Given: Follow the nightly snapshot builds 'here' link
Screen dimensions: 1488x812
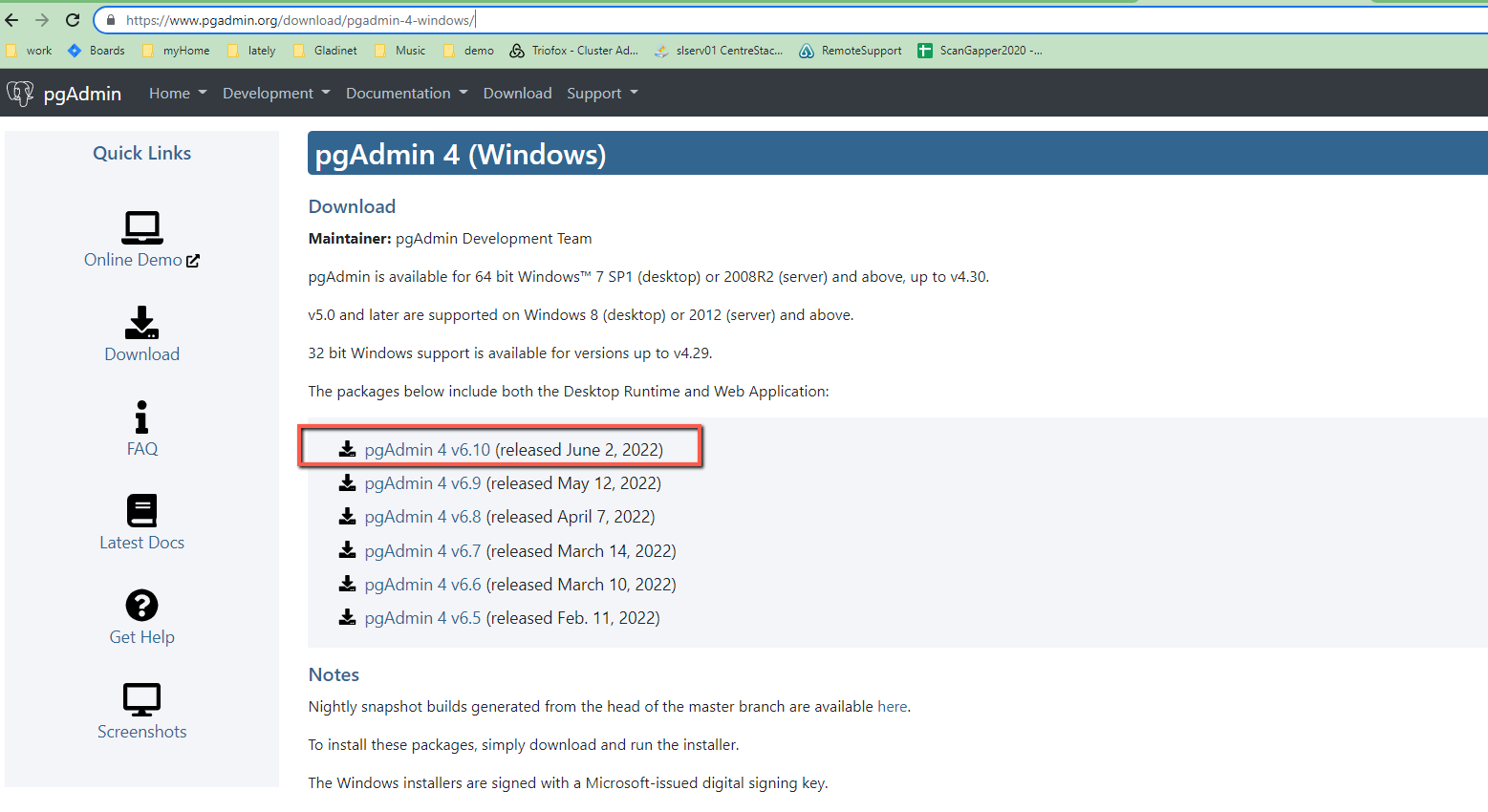Looking at the screenshot, I should click(x=893, y=707).
